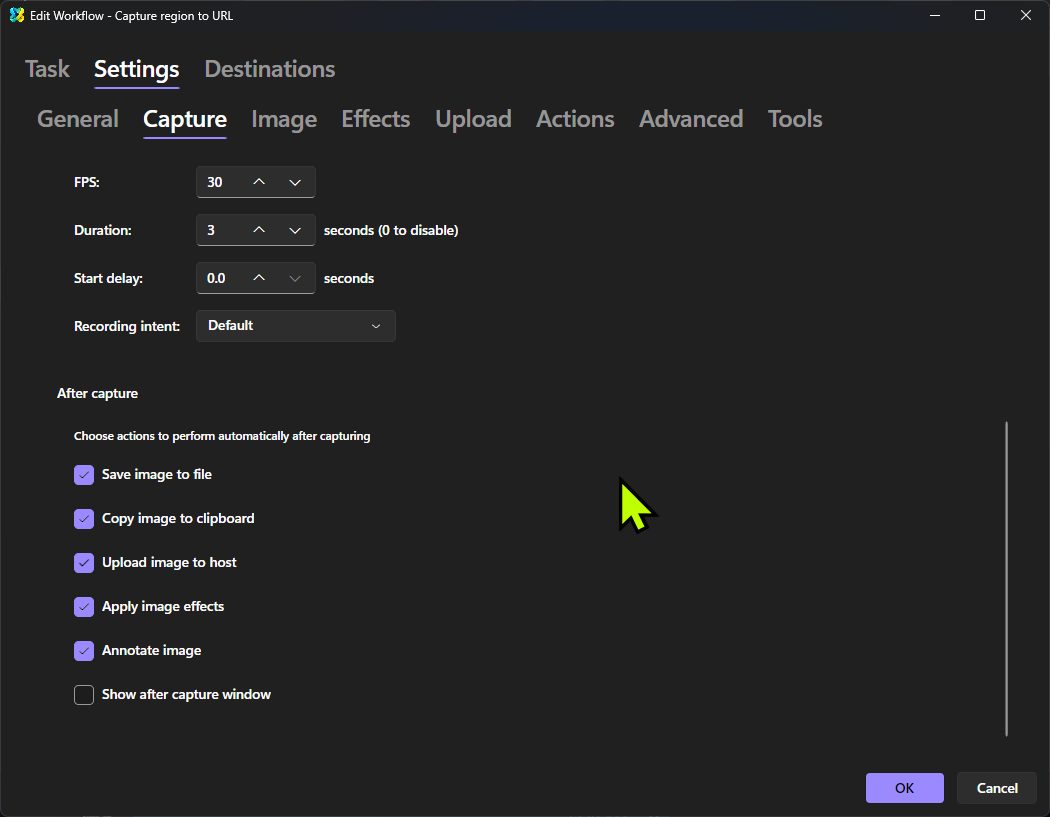This screenshot has width=1050, height=817.
Task: Go to the Task tab
Action: (x=47, y=69)
